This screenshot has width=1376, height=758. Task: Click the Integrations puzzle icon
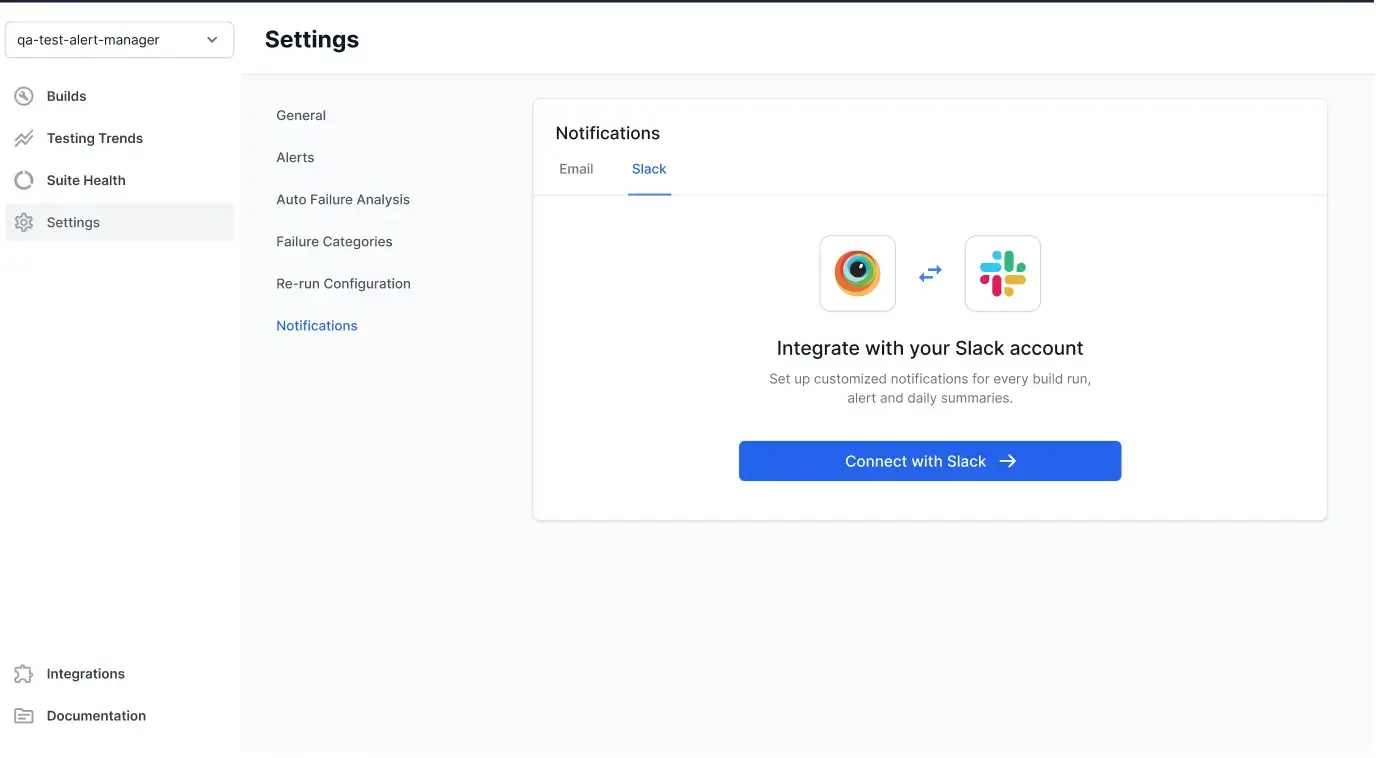tap(24, 674)
